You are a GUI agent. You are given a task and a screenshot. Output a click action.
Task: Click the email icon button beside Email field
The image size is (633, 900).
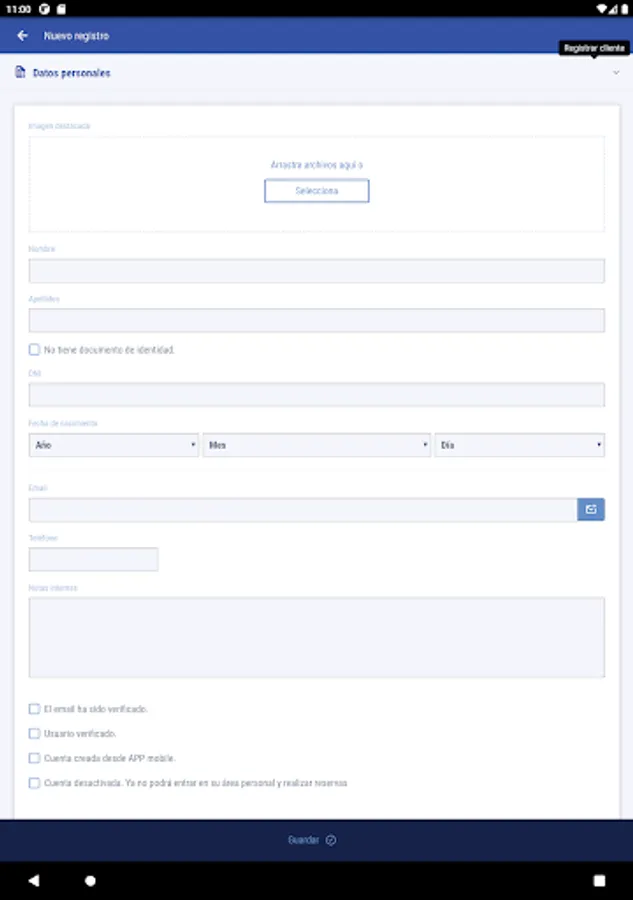591,510
